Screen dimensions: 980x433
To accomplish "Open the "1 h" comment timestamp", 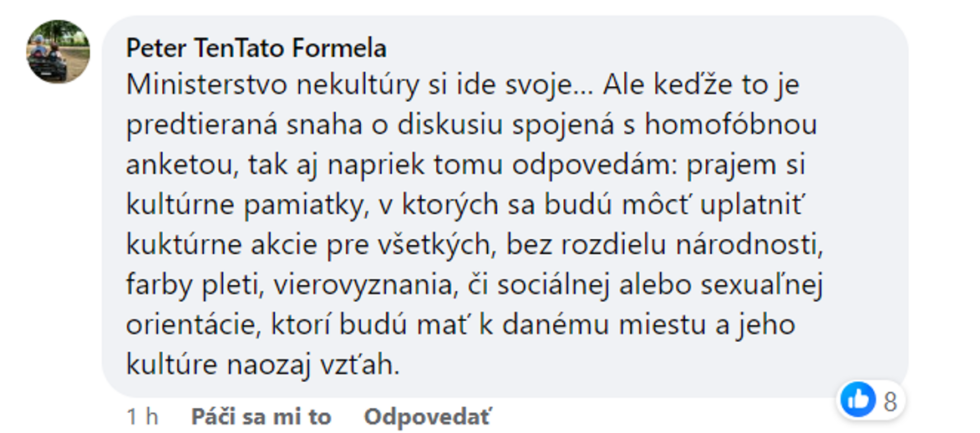I will pos(141,416).
